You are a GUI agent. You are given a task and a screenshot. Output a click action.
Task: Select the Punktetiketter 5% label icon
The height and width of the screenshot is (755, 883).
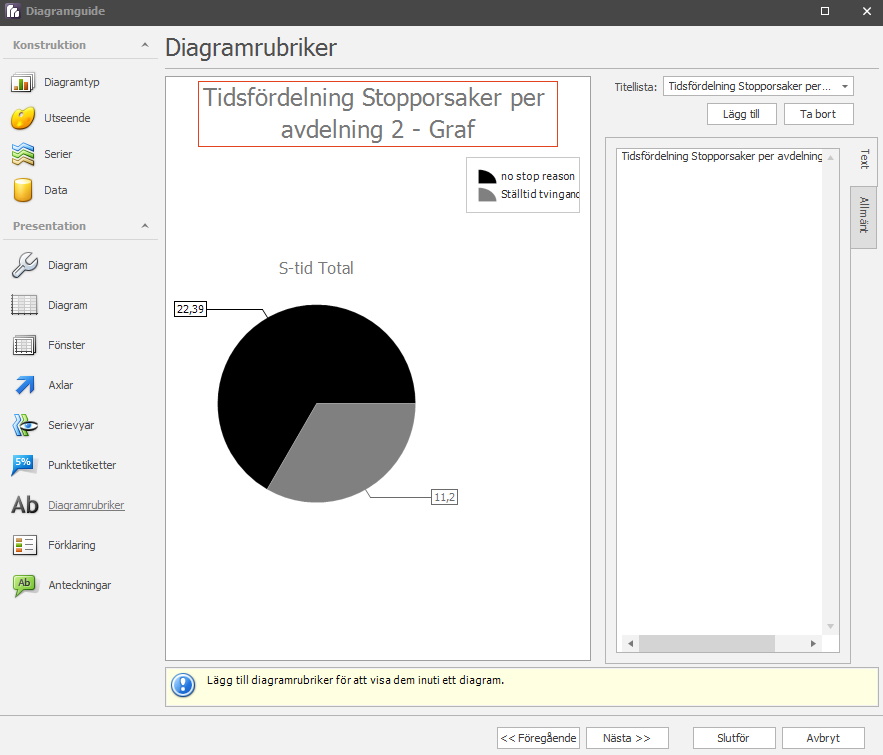click(24, 465)
